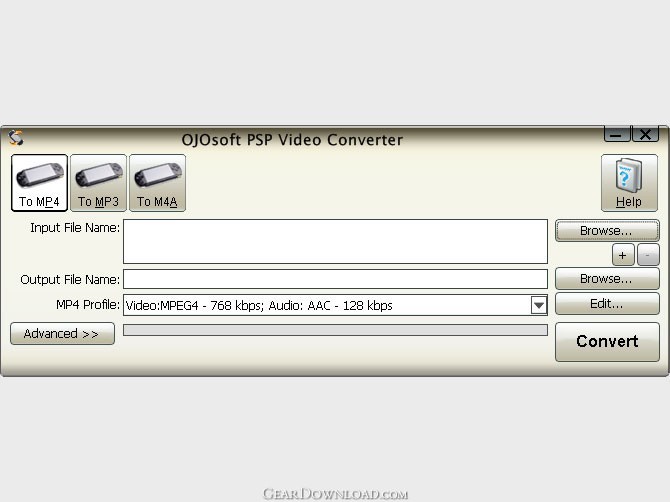Viewport: 670px width, 502px height.
Task: Minimize the PSP Video Converter window
Action: coord(617,134)
